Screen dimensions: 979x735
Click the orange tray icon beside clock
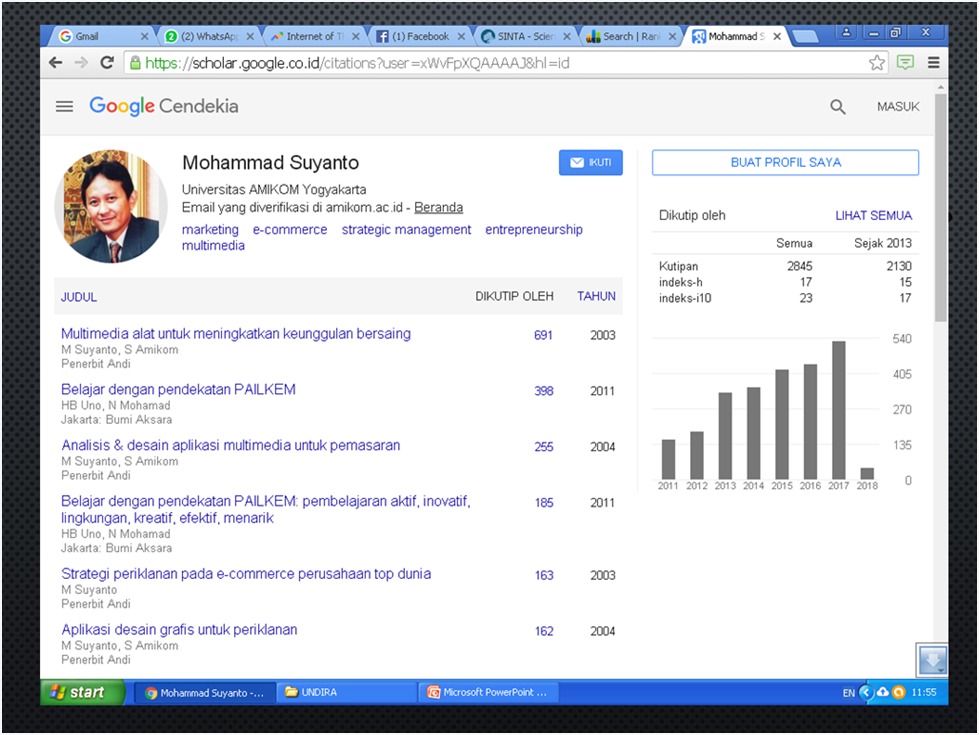[898, 692]
